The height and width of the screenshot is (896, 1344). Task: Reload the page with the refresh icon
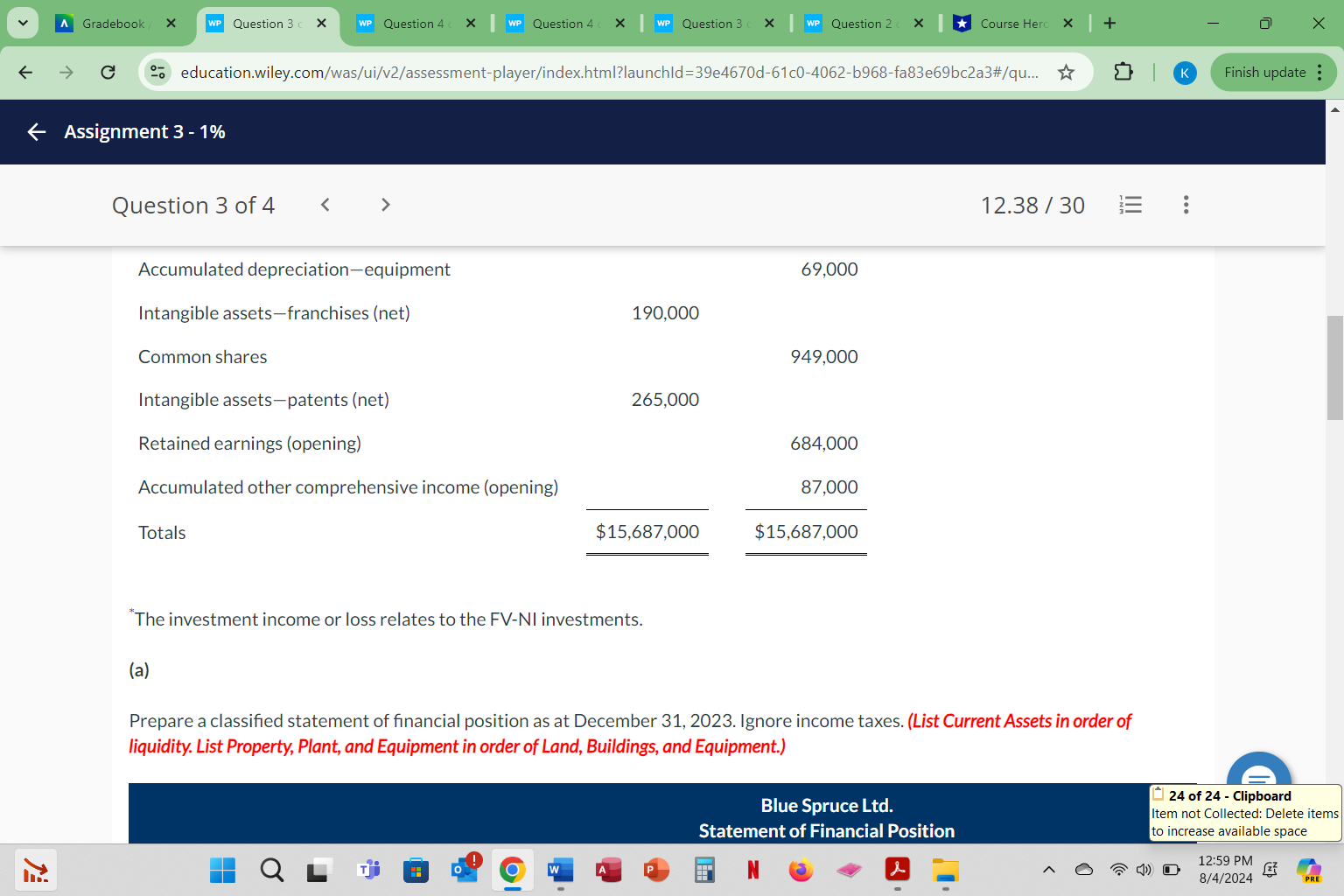(x=108, y=73)
